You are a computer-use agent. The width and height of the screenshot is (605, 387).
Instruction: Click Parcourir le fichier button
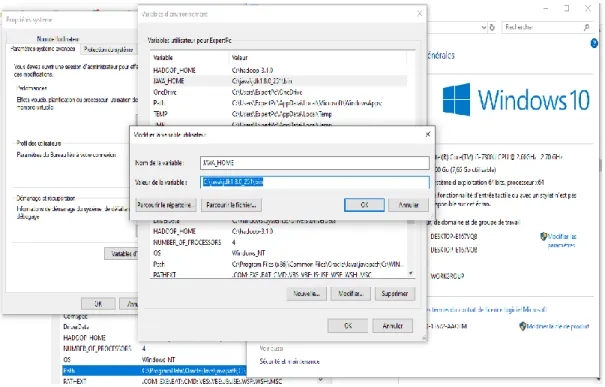(231, 205)
